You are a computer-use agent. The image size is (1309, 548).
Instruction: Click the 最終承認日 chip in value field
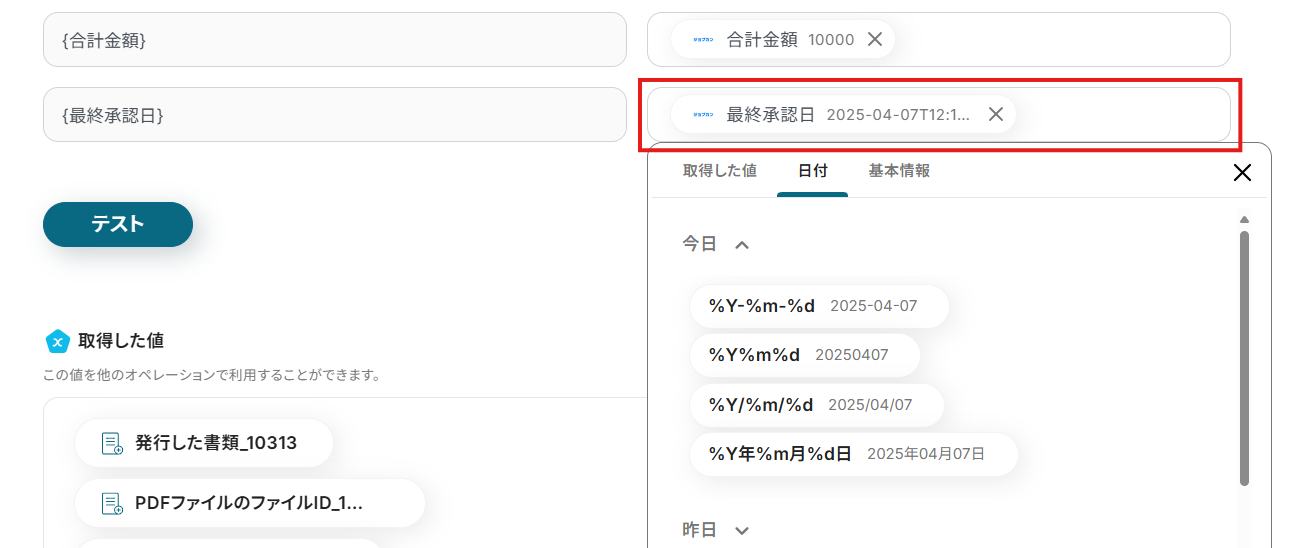click(x=843, y=115)
